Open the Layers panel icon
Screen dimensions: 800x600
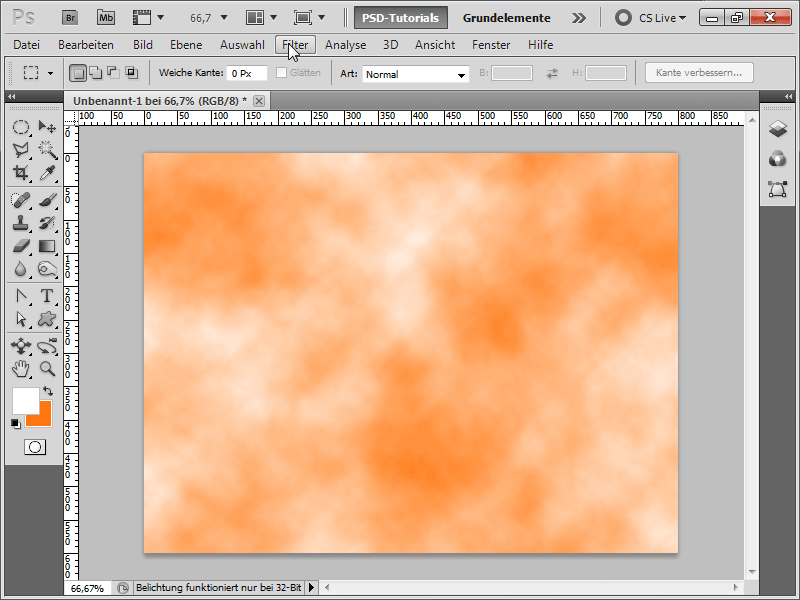[x=778, y=129]
